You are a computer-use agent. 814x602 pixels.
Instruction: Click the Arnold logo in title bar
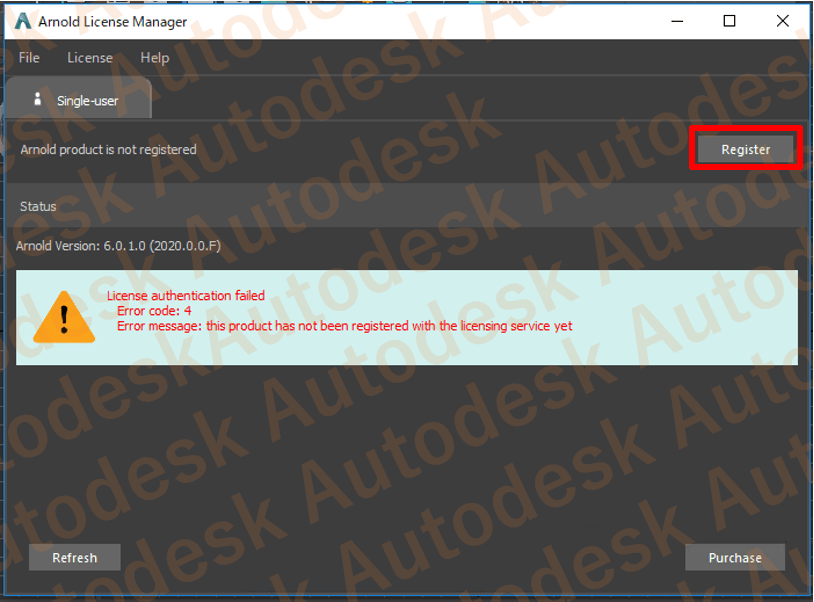23,21
